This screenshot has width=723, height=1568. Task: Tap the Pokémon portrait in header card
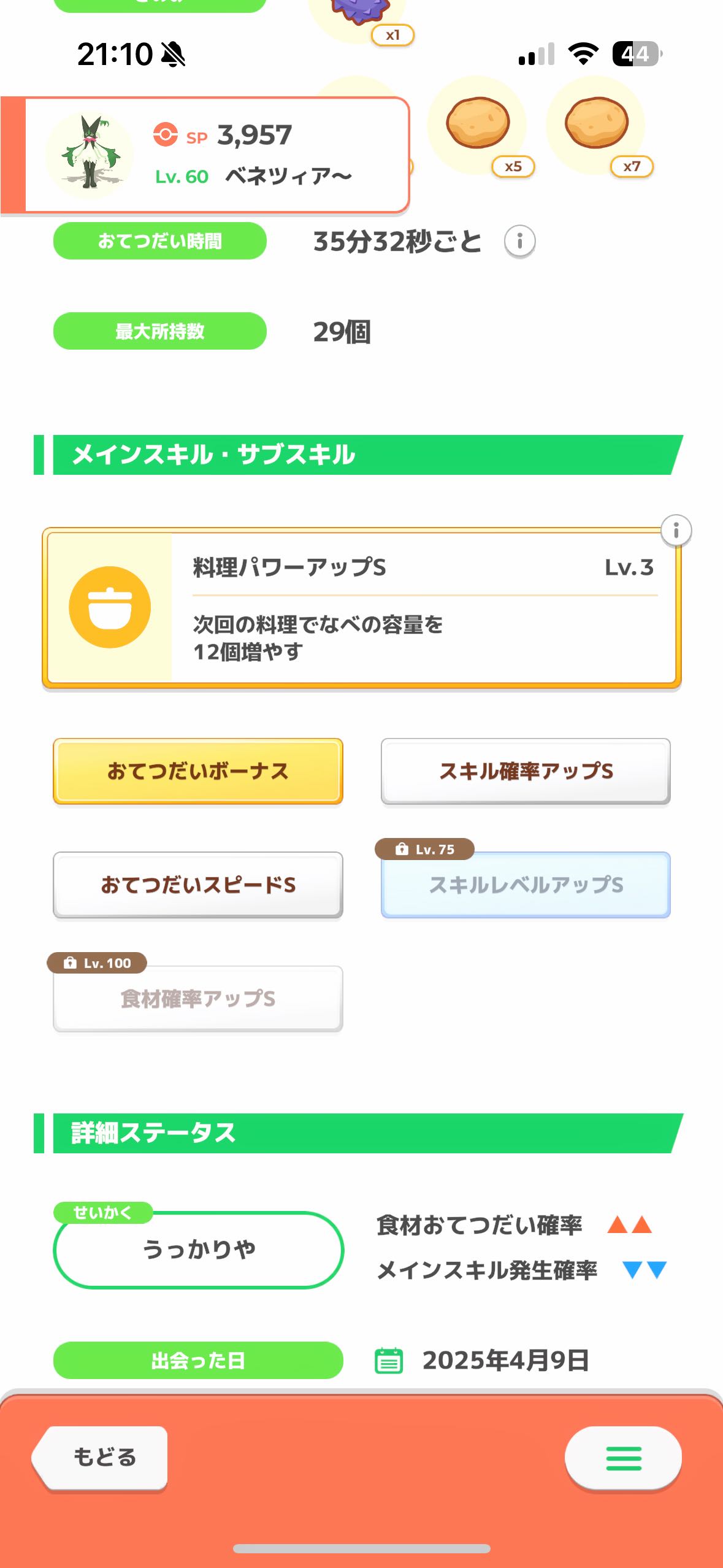[90, 155]
